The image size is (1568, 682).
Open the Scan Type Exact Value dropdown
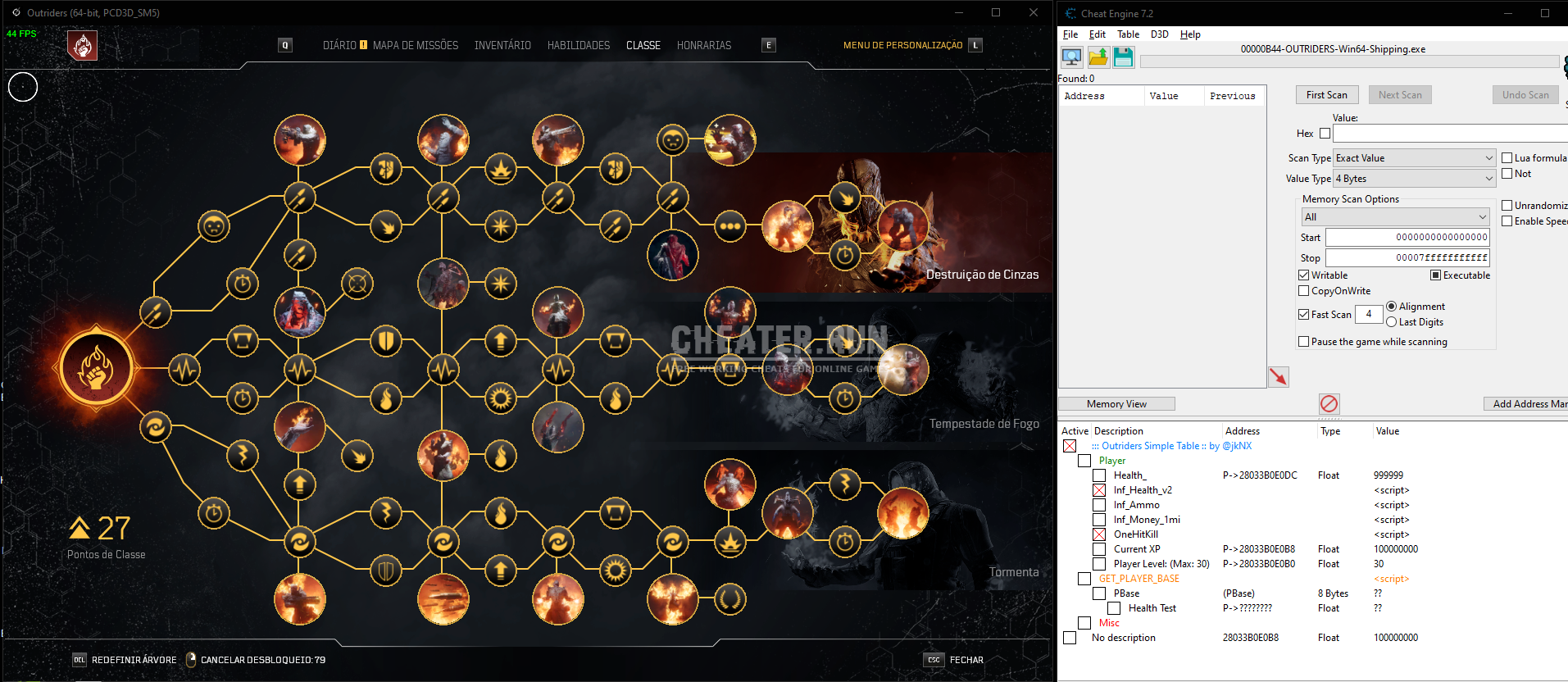1414,158
